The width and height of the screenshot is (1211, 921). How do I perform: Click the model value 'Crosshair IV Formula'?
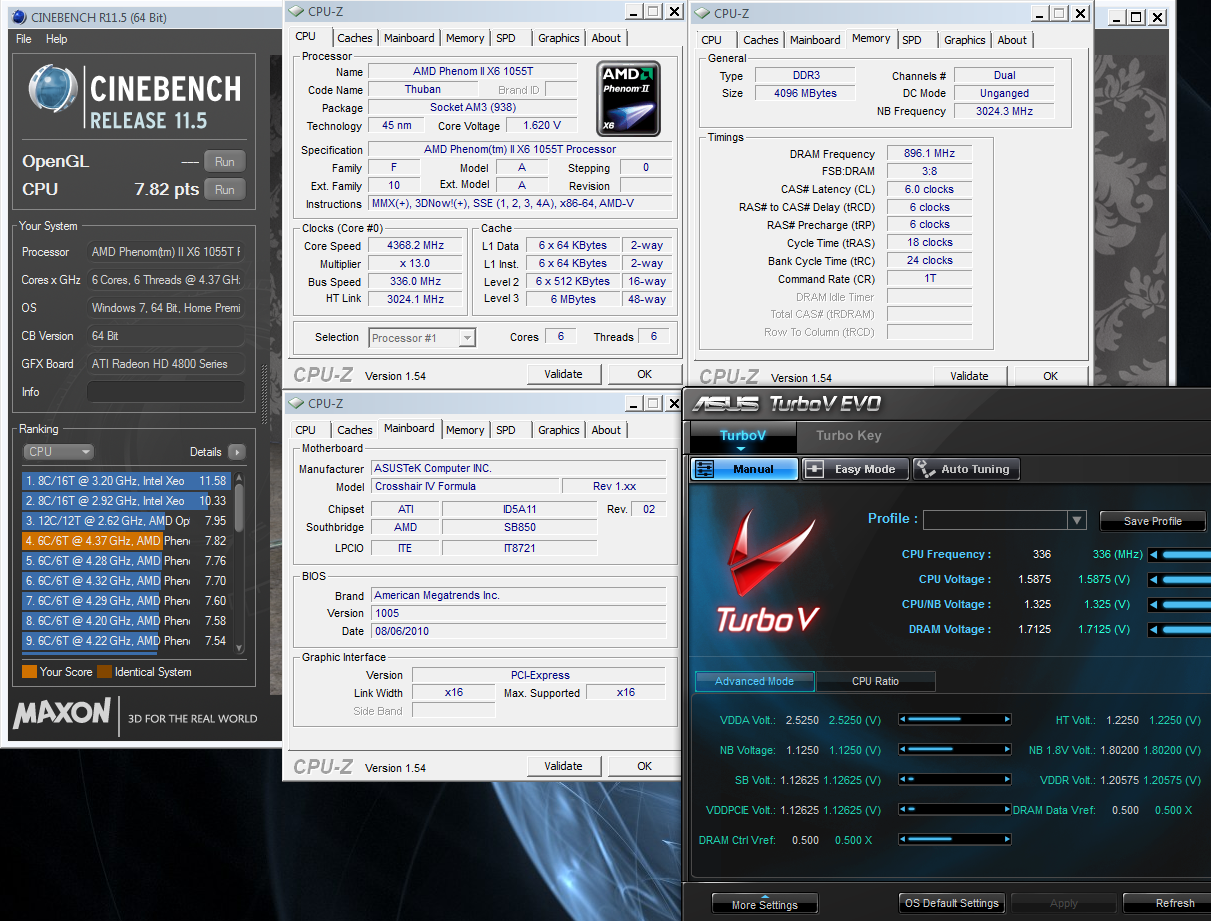(x=464, y=487)
